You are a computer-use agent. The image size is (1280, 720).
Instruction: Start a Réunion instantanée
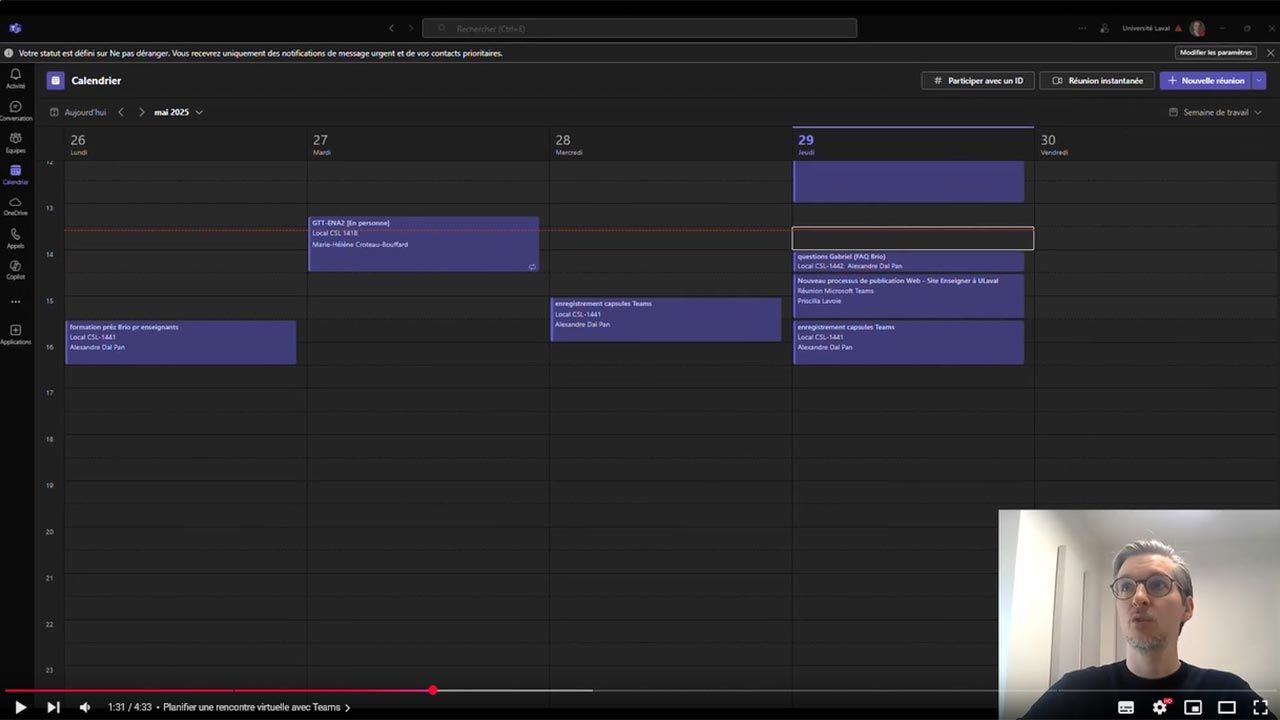tap(1097, 81)
